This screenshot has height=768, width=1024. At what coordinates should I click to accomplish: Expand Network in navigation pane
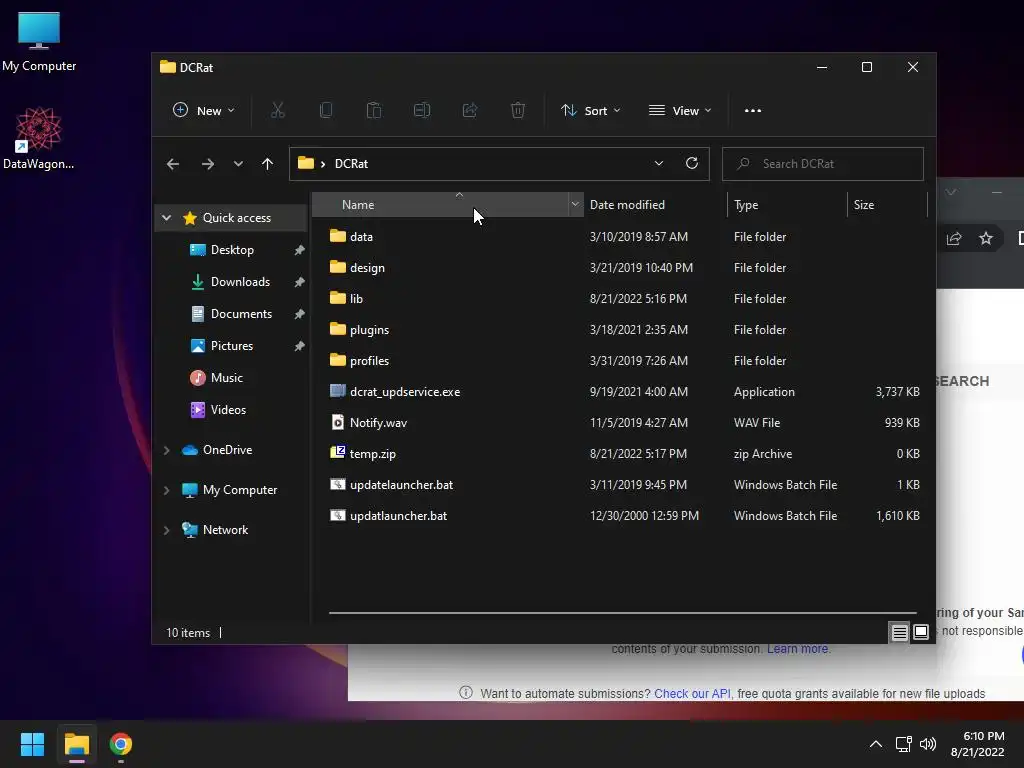[x=167, y=530]
